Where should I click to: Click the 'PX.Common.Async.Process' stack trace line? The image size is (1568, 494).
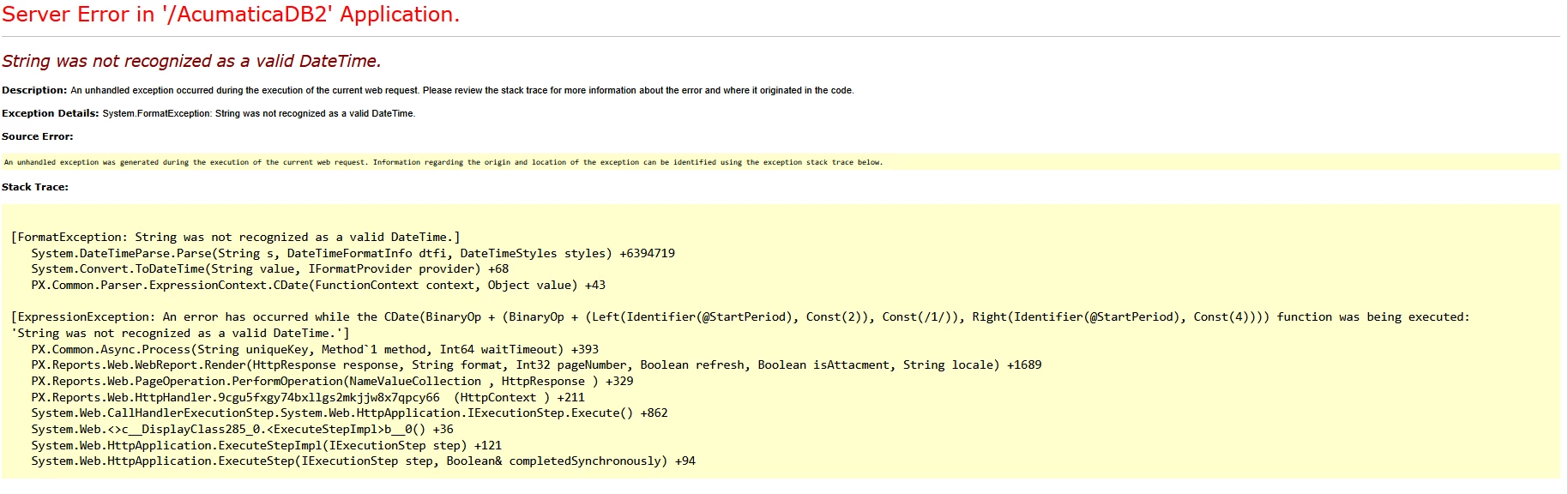[315, 350]
